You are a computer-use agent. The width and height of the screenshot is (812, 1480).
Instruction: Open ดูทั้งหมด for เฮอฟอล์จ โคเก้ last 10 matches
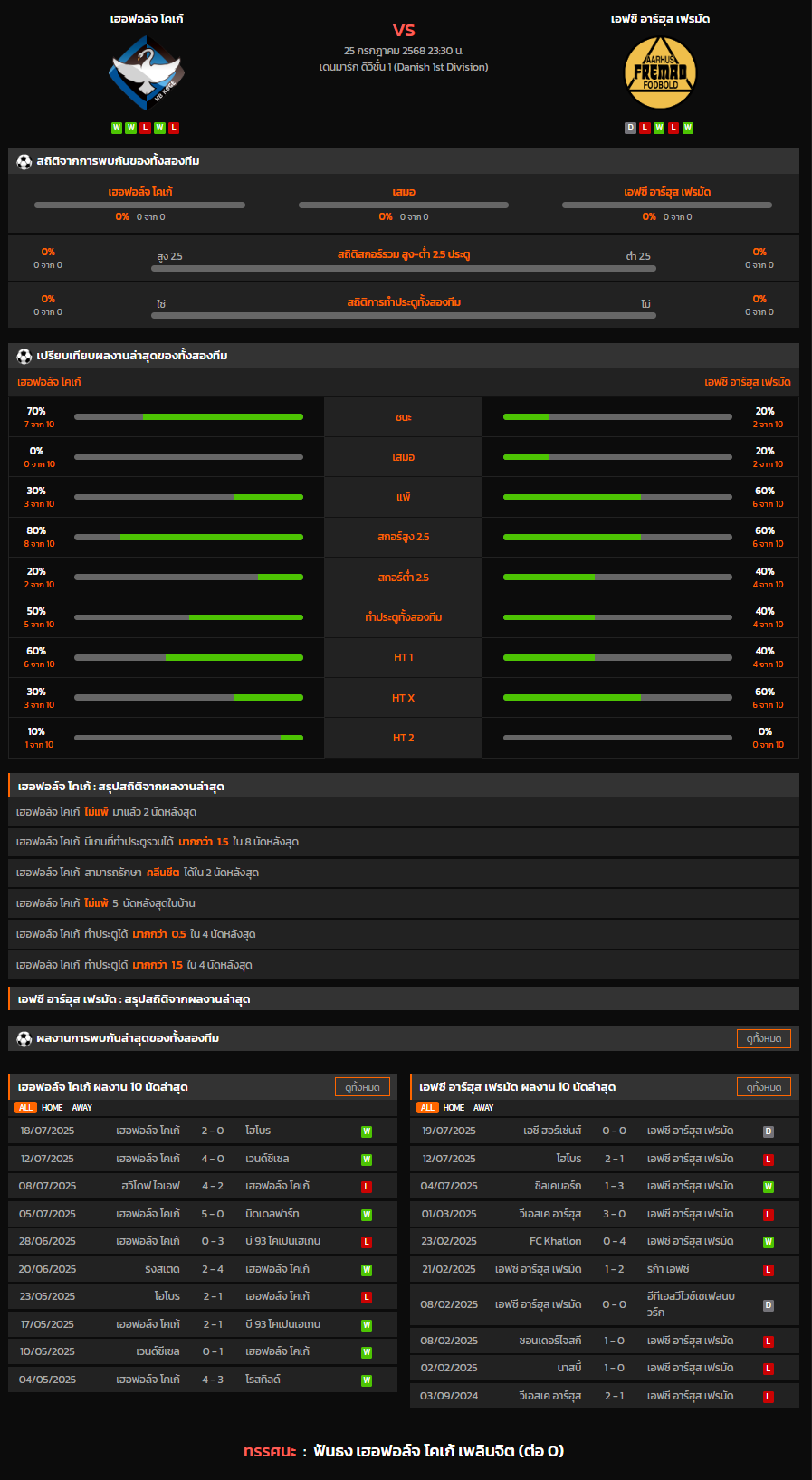pos(362,1087)
